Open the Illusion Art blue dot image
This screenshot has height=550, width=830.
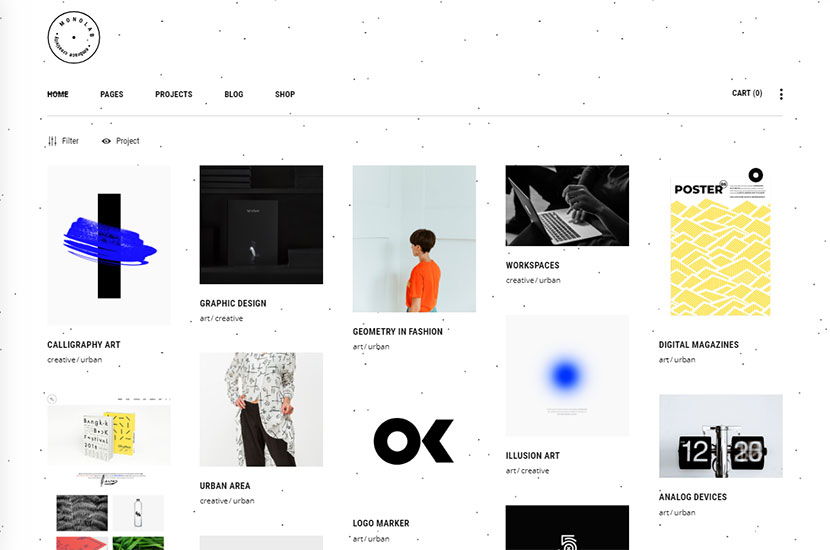pyautogui.click(x=567, y=376)
